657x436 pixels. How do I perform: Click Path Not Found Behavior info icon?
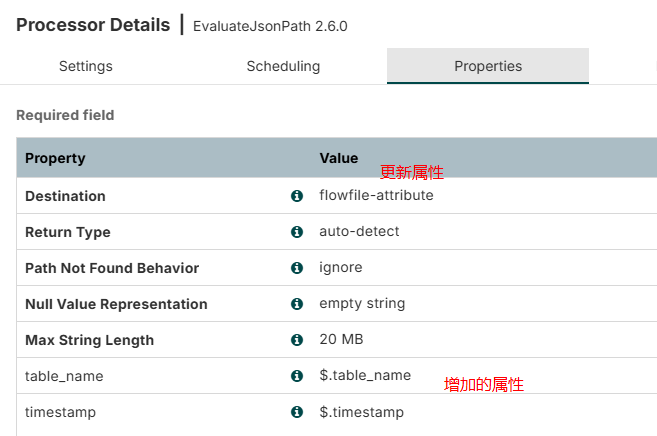coord(296,268)
